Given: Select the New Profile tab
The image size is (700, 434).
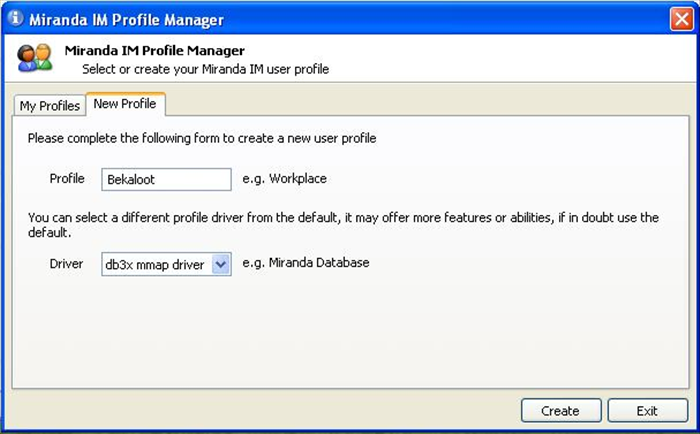Looking at the screenshot, I should [x=125, y=104].
